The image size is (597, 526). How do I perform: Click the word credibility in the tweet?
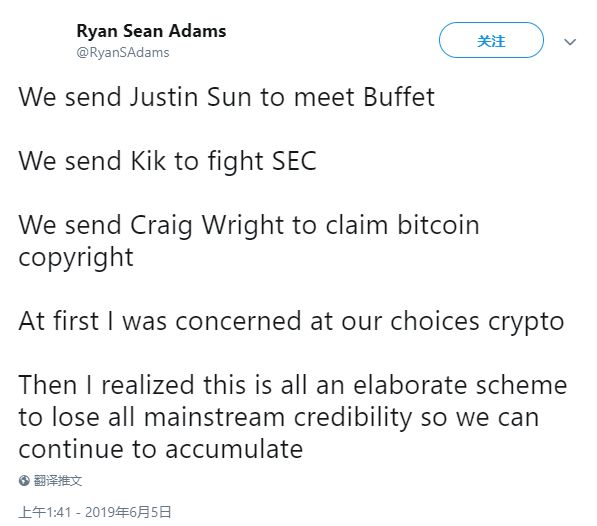(x=353, y=418)
